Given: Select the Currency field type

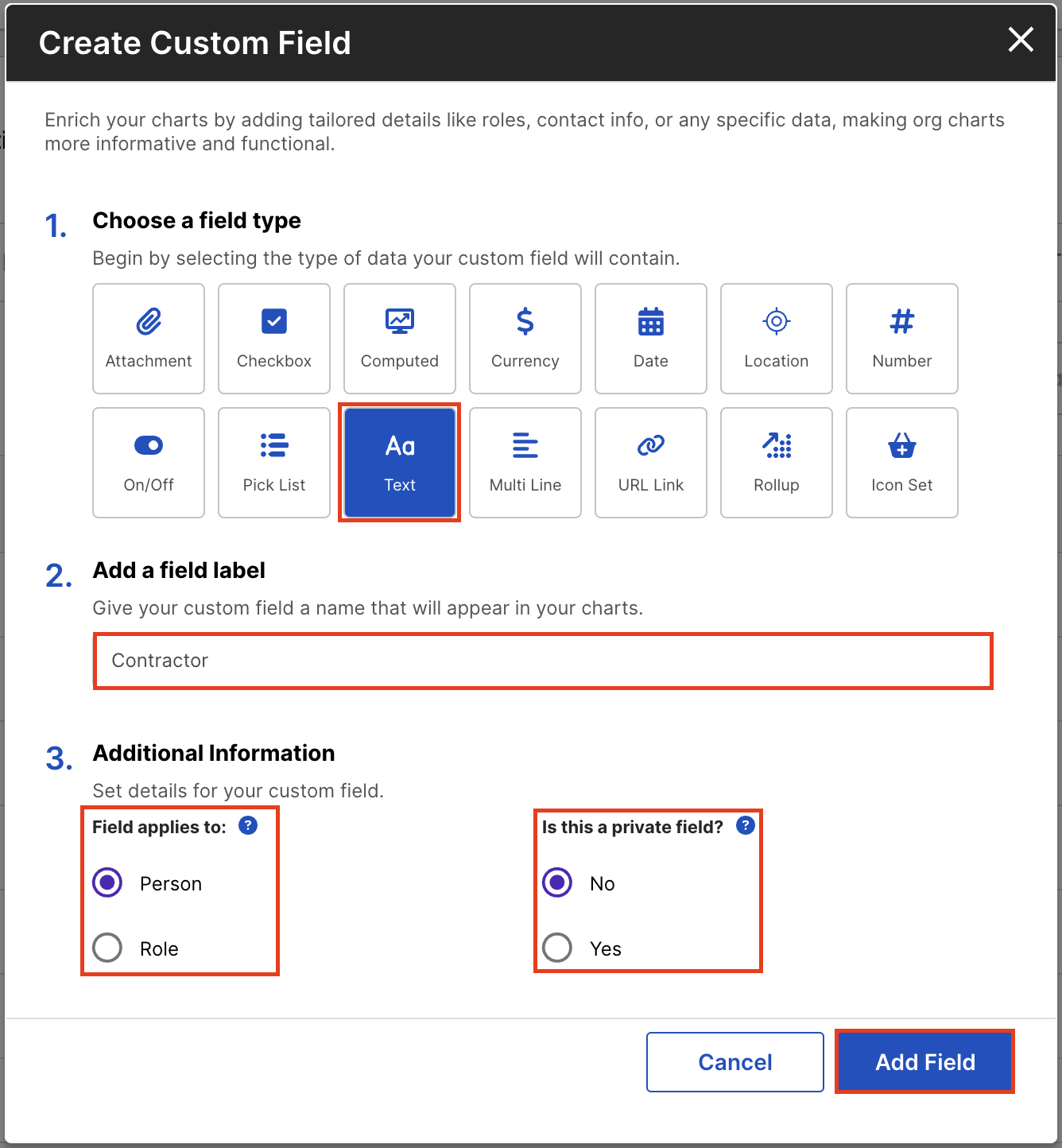Looking at the screenshot, I should pyautogui.click(x=525, y=338).
